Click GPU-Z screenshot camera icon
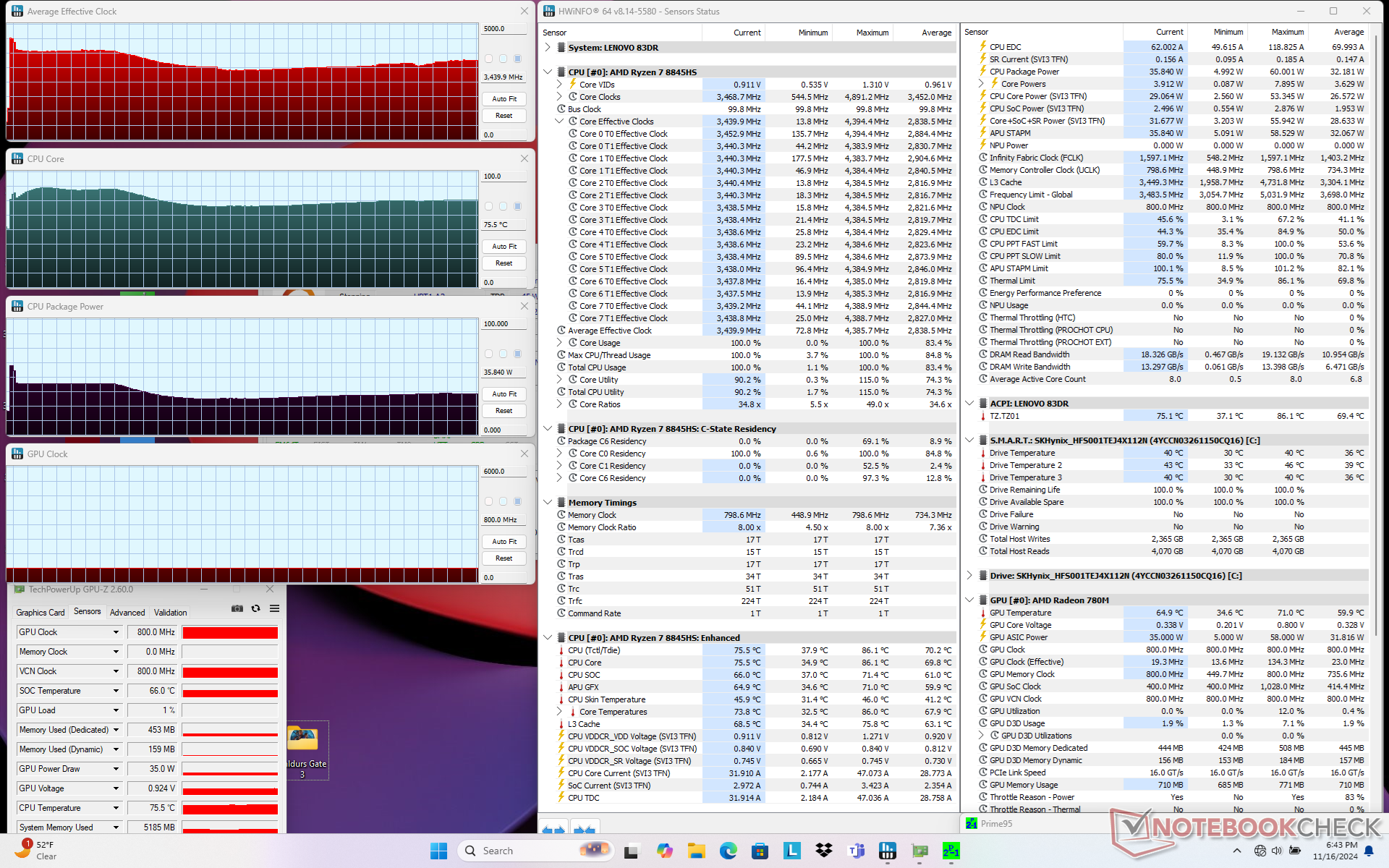This screenshot has width=1389, height=868. [237, 609]
